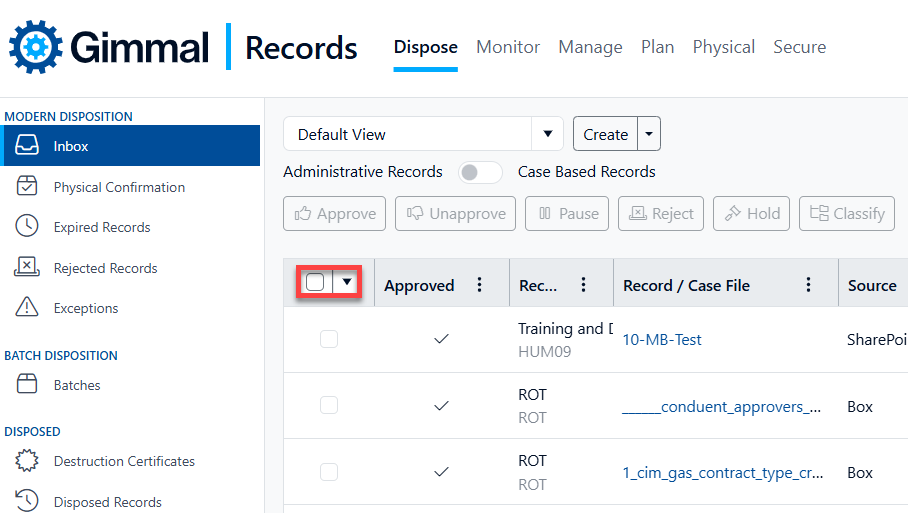Check the select-all header checkbox
Image resolution: width=908 pixels, height=513 pixels.
coord(315,282)
